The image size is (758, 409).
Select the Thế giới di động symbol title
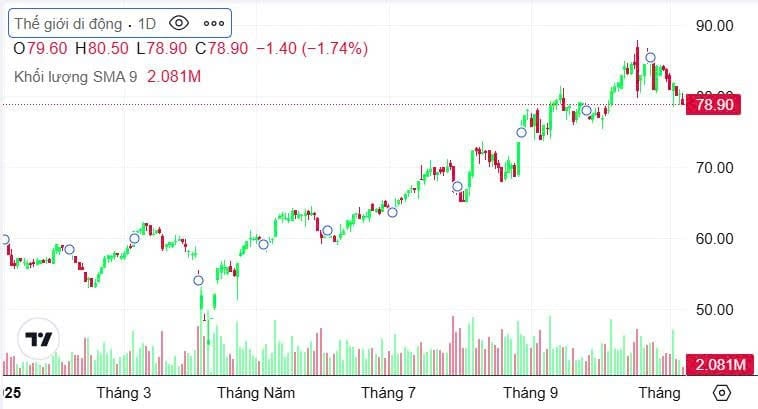[x=68, y=23]
